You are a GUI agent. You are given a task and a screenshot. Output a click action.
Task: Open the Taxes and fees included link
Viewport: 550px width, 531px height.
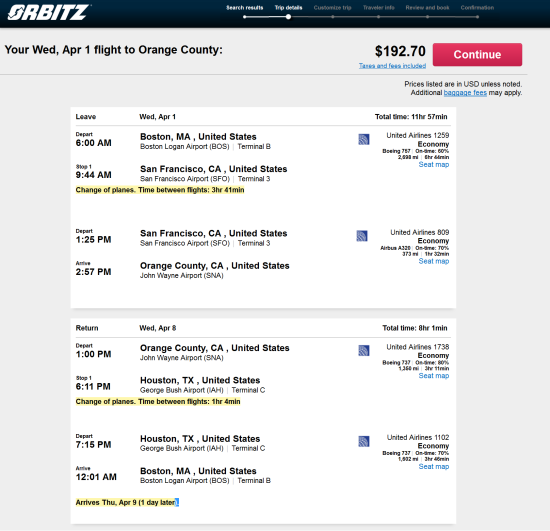[x=392, y=66]
